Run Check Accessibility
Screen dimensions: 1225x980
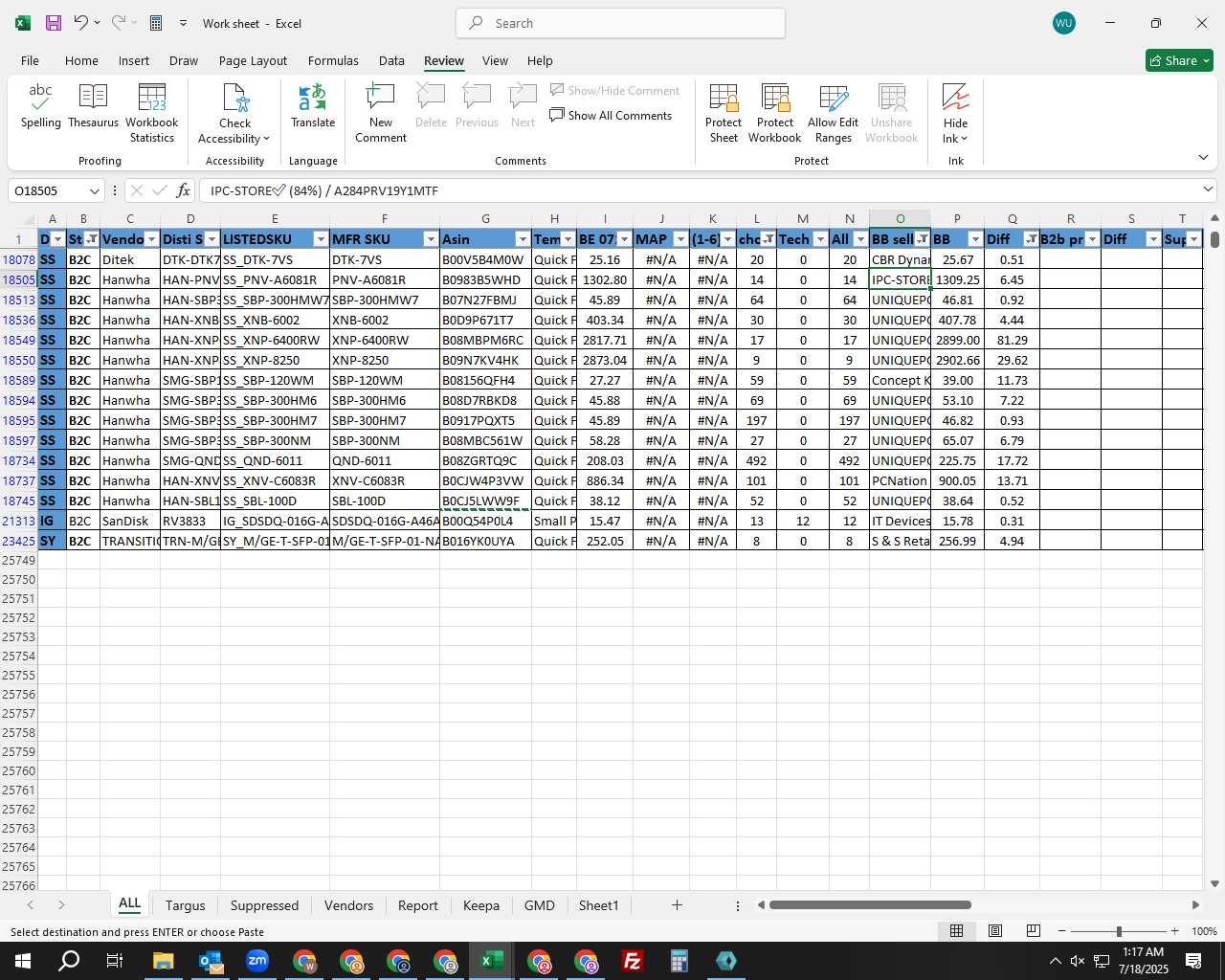tap(234, 113)
